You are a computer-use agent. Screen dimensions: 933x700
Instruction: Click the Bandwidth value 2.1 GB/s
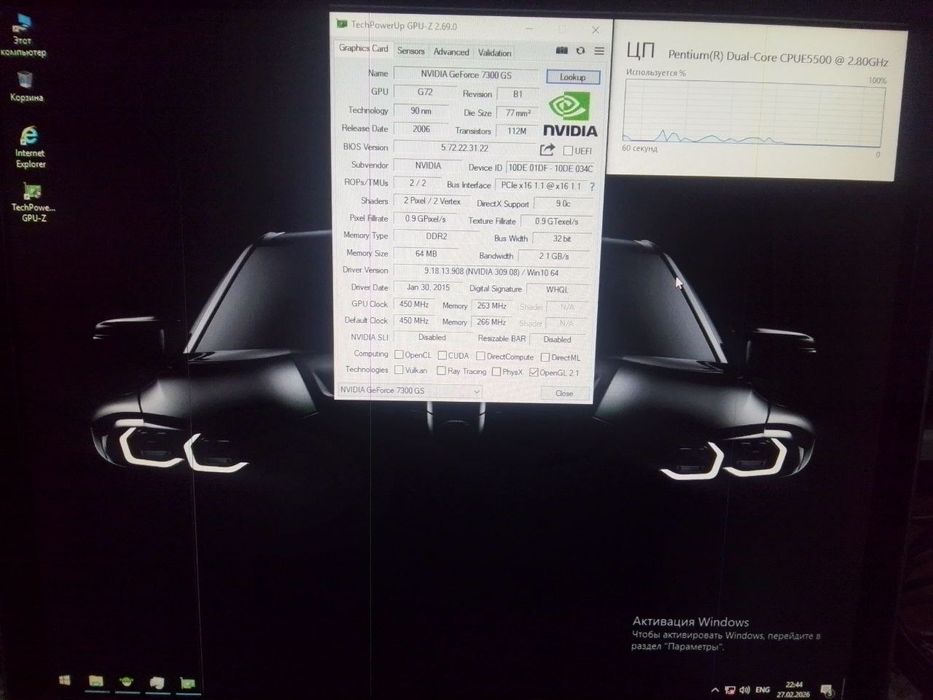pos(554,256)
